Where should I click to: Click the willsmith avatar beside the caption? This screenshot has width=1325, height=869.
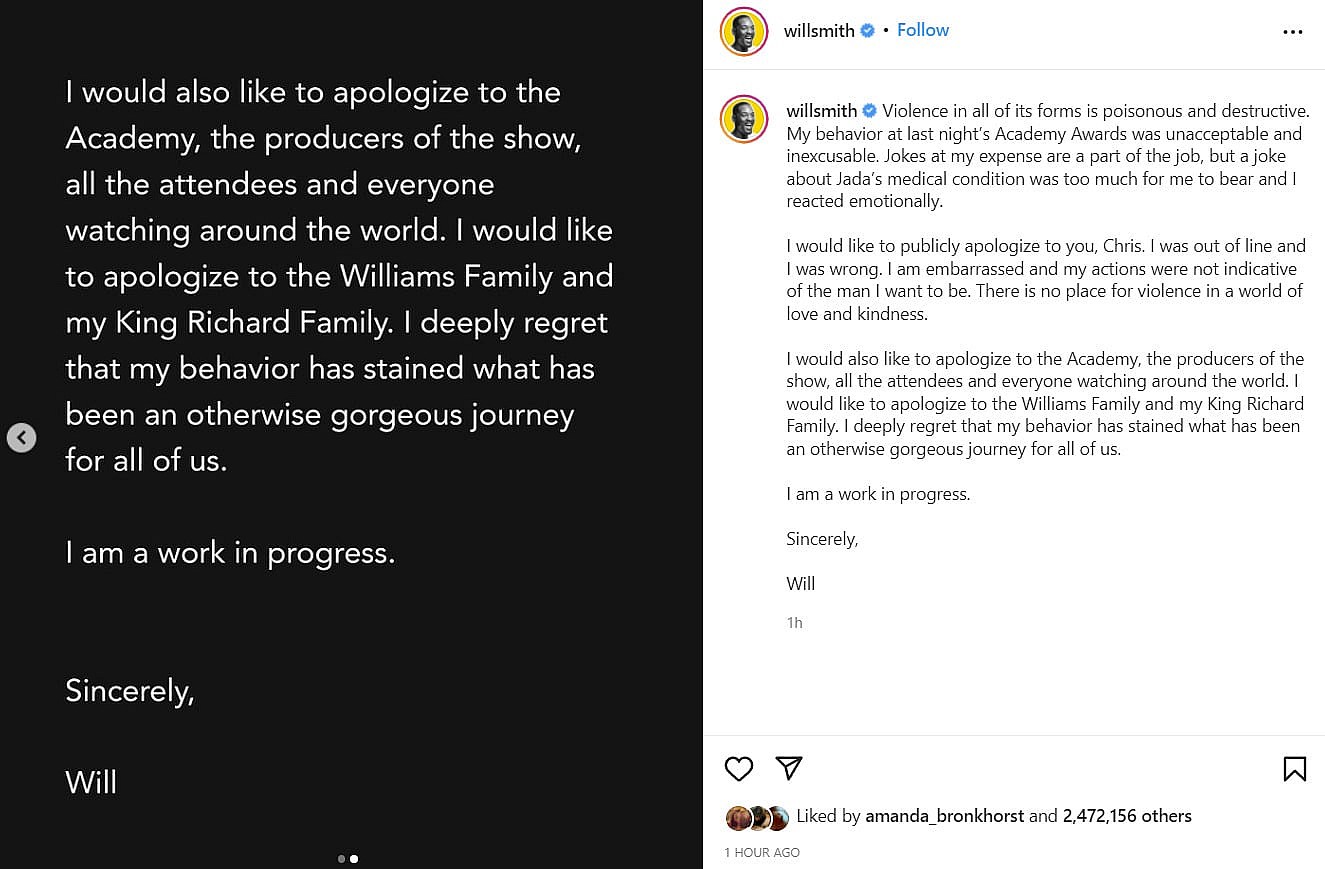744,119
